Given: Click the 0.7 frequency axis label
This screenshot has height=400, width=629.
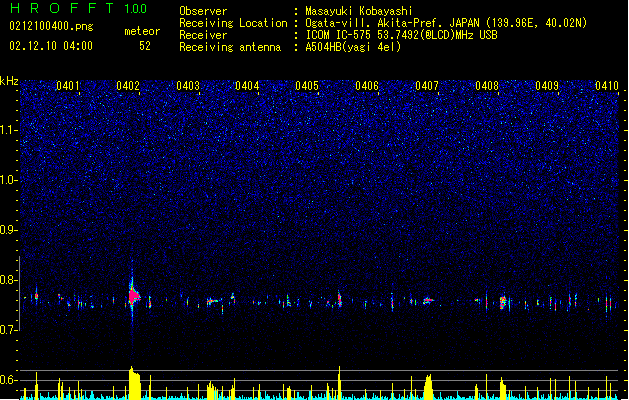Looking at the screenshot, I should pyautogui.click(x=8, y=330).
